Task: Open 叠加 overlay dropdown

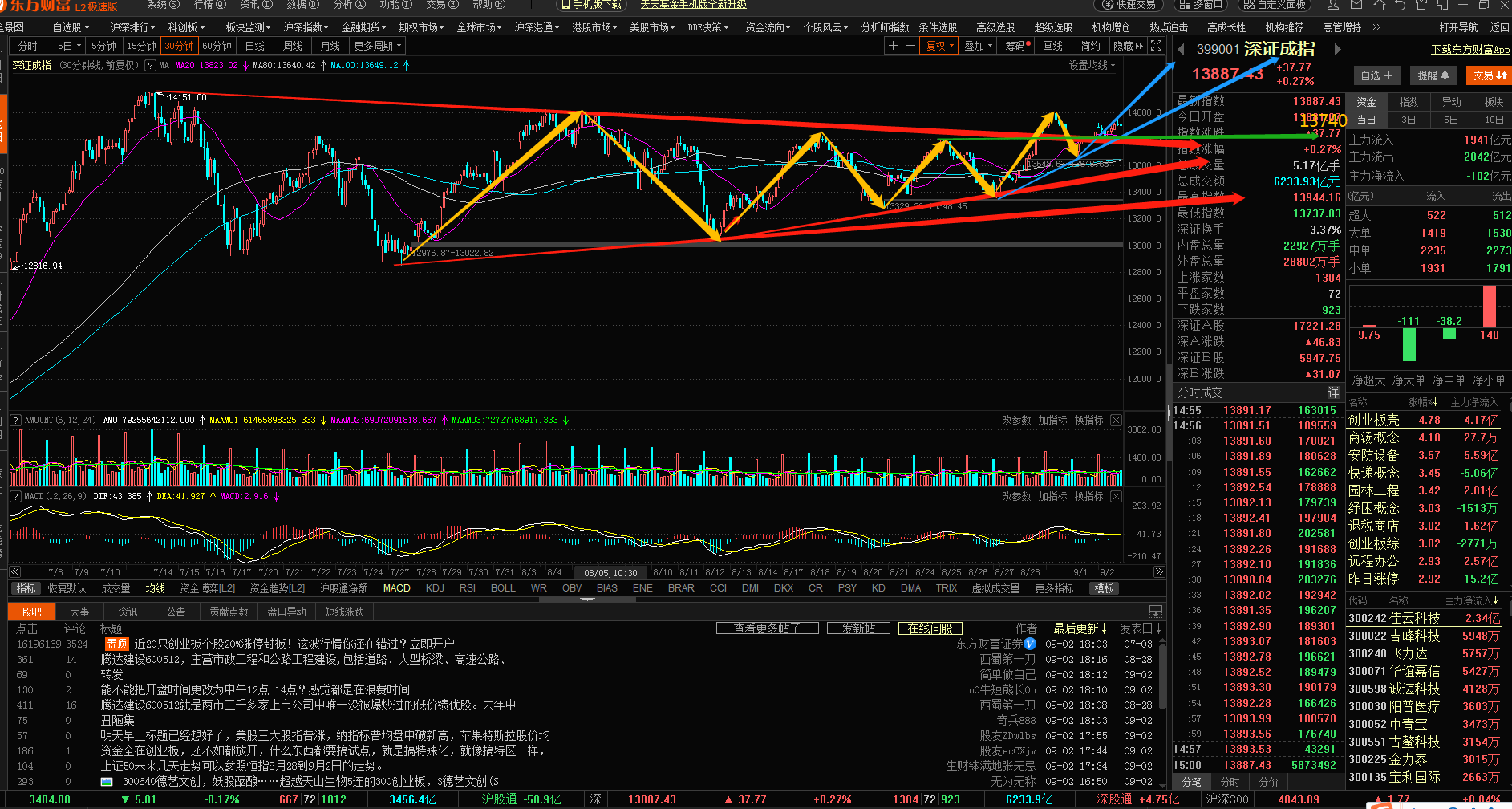Action: tap(978, 46)
